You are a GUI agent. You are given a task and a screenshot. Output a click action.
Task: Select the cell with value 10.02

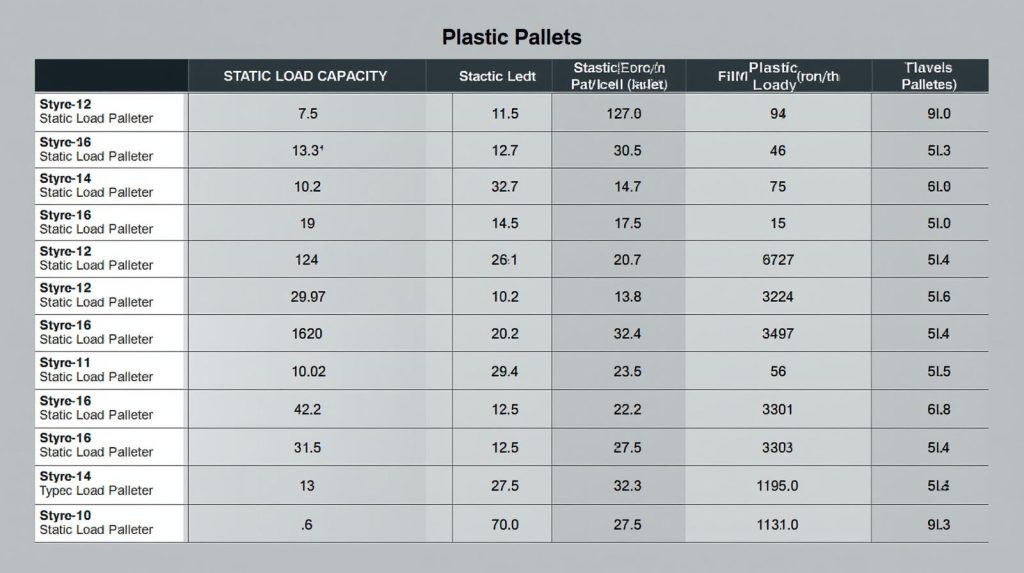point(307,371)
